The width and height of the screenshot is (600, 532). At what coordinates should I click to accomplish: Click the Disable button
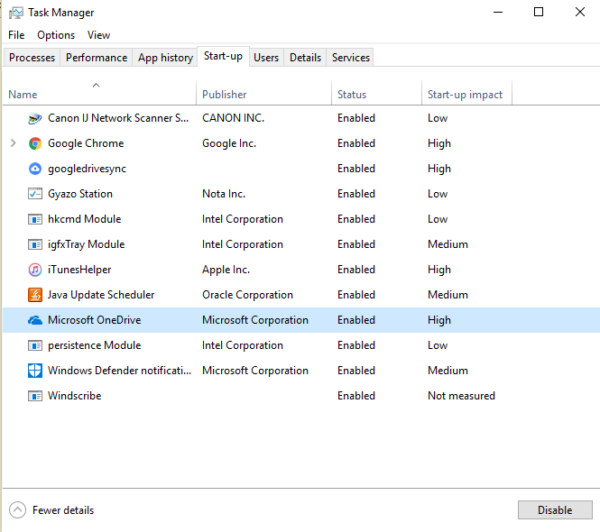point(555,510)
